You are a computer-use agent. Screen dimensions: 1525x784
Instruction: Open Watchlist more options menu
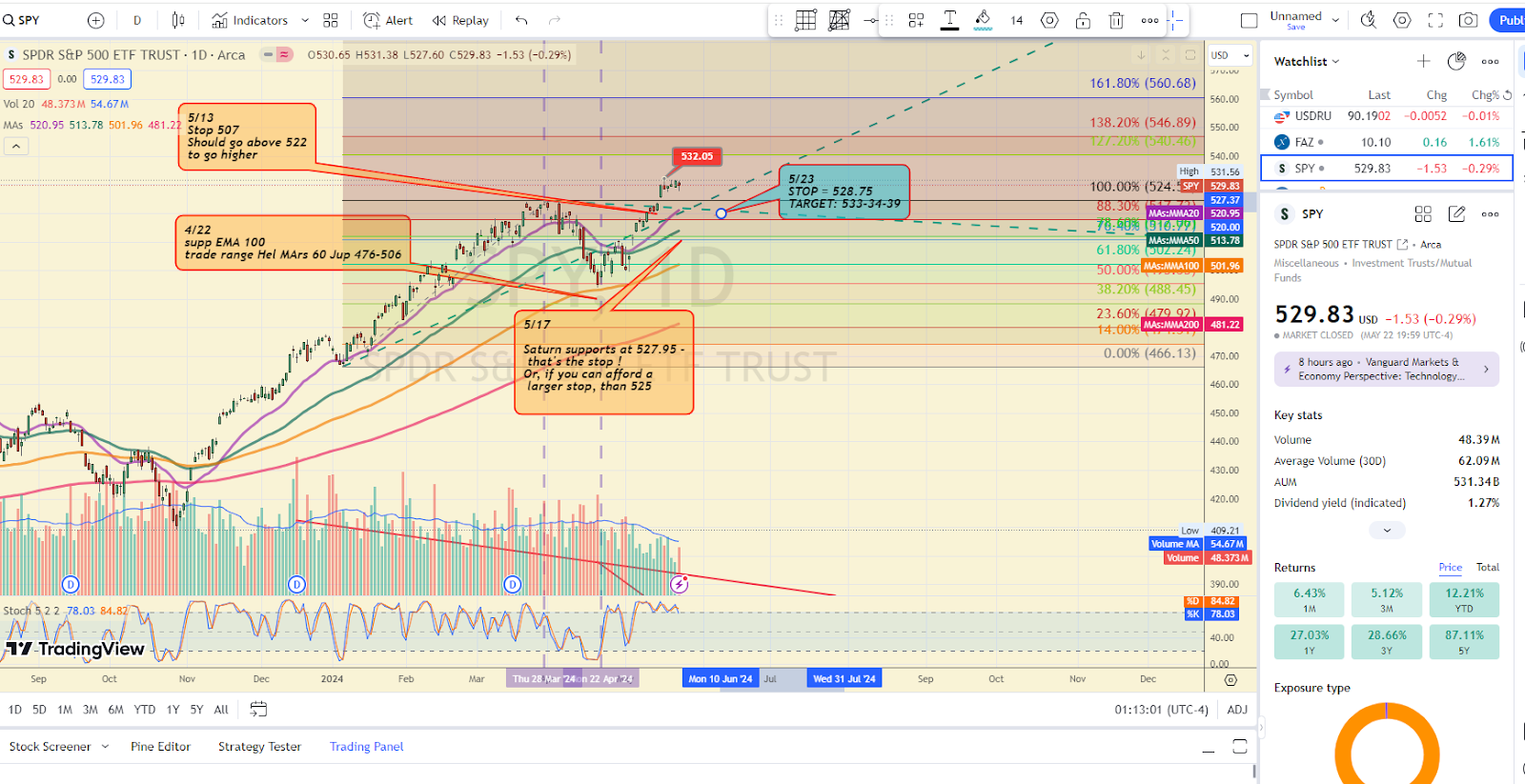click(1490, 61)
